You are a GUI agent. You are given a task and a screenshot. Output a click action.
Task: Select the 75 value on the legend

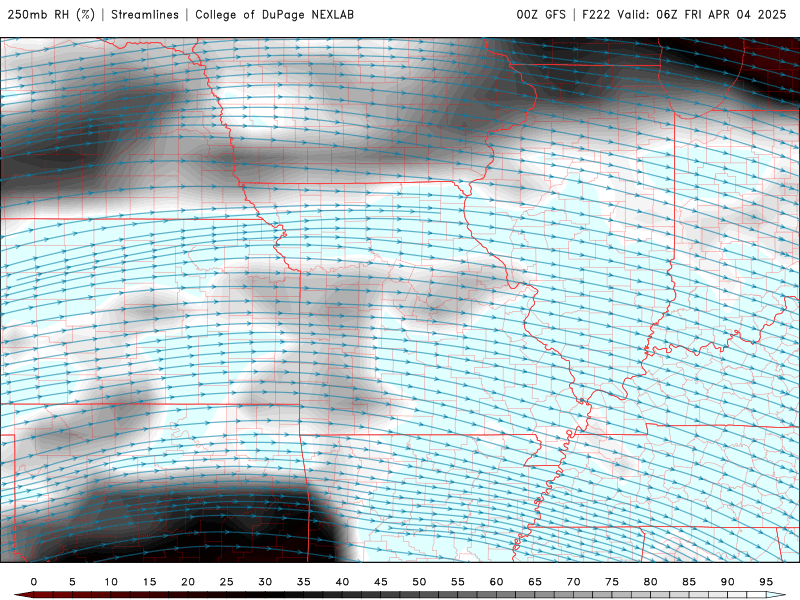pyautogui.click(x=612, y=582)
